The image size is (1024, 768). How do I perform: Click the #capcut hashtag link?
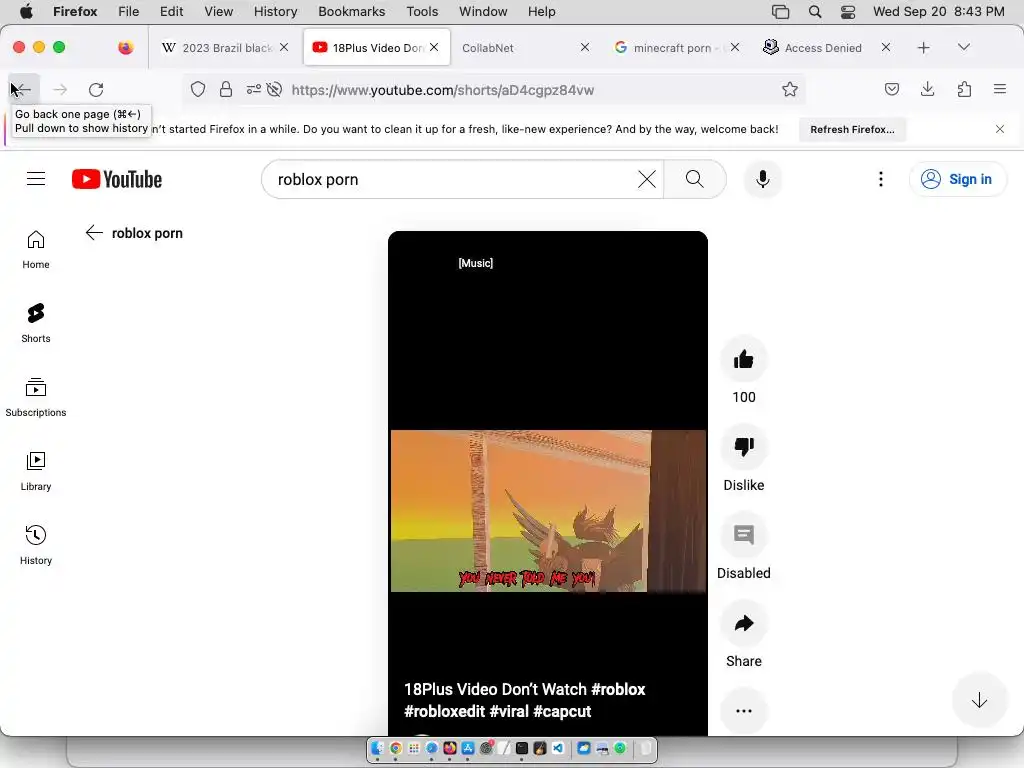coord(562,711)
